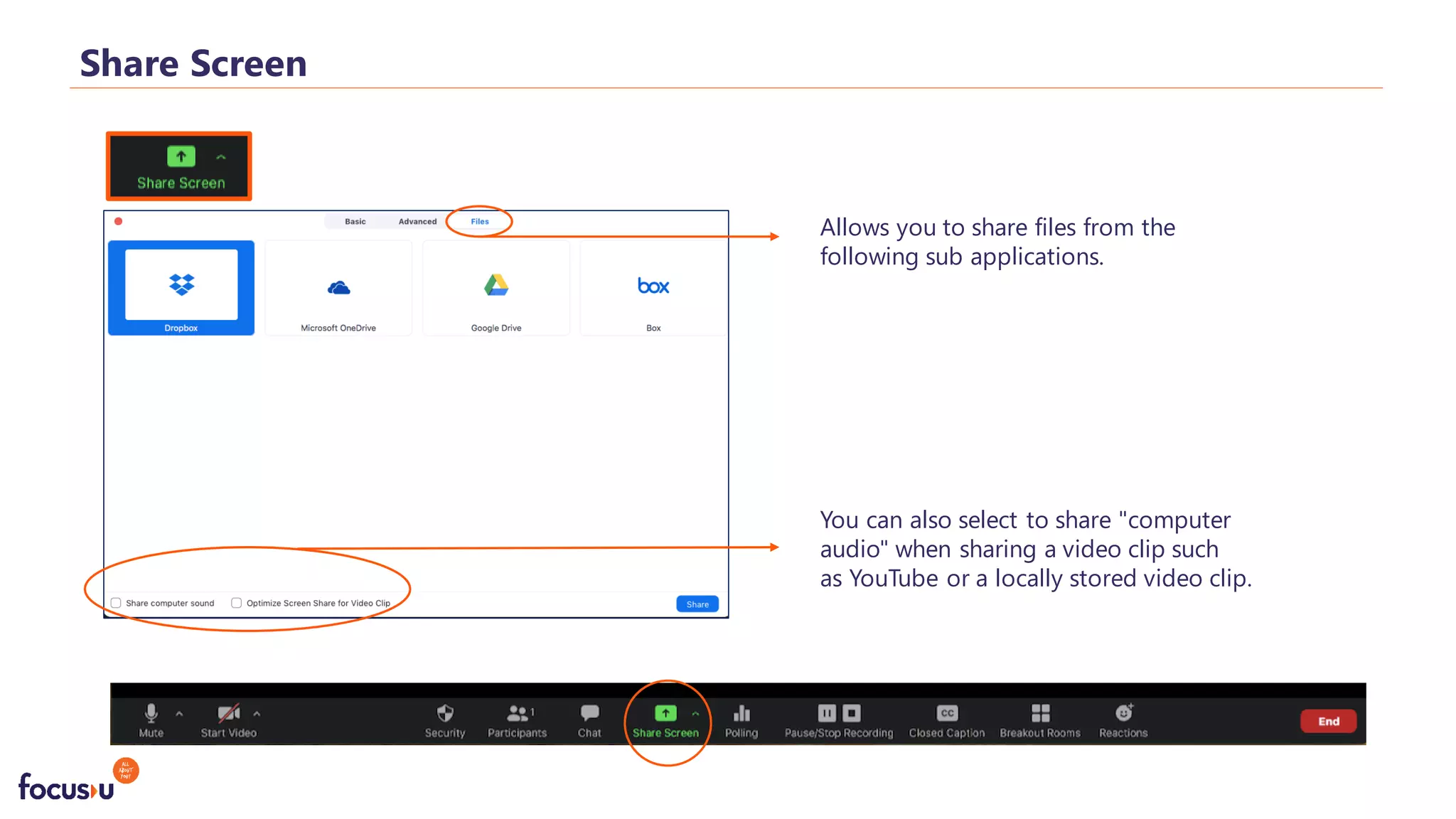The width and height of the screenshot is (1456, 819).
Task: Click the Reactions smiley icon
Action: [x=1123, y=713]
